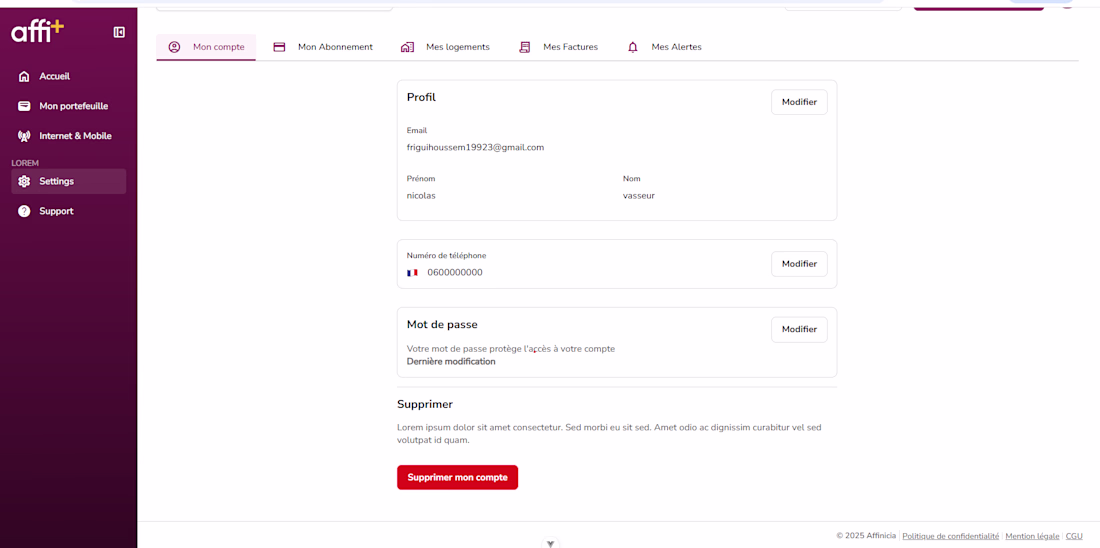Click the Mot de passe heading
The image size is (1100, 548).
tap(442, 324)
